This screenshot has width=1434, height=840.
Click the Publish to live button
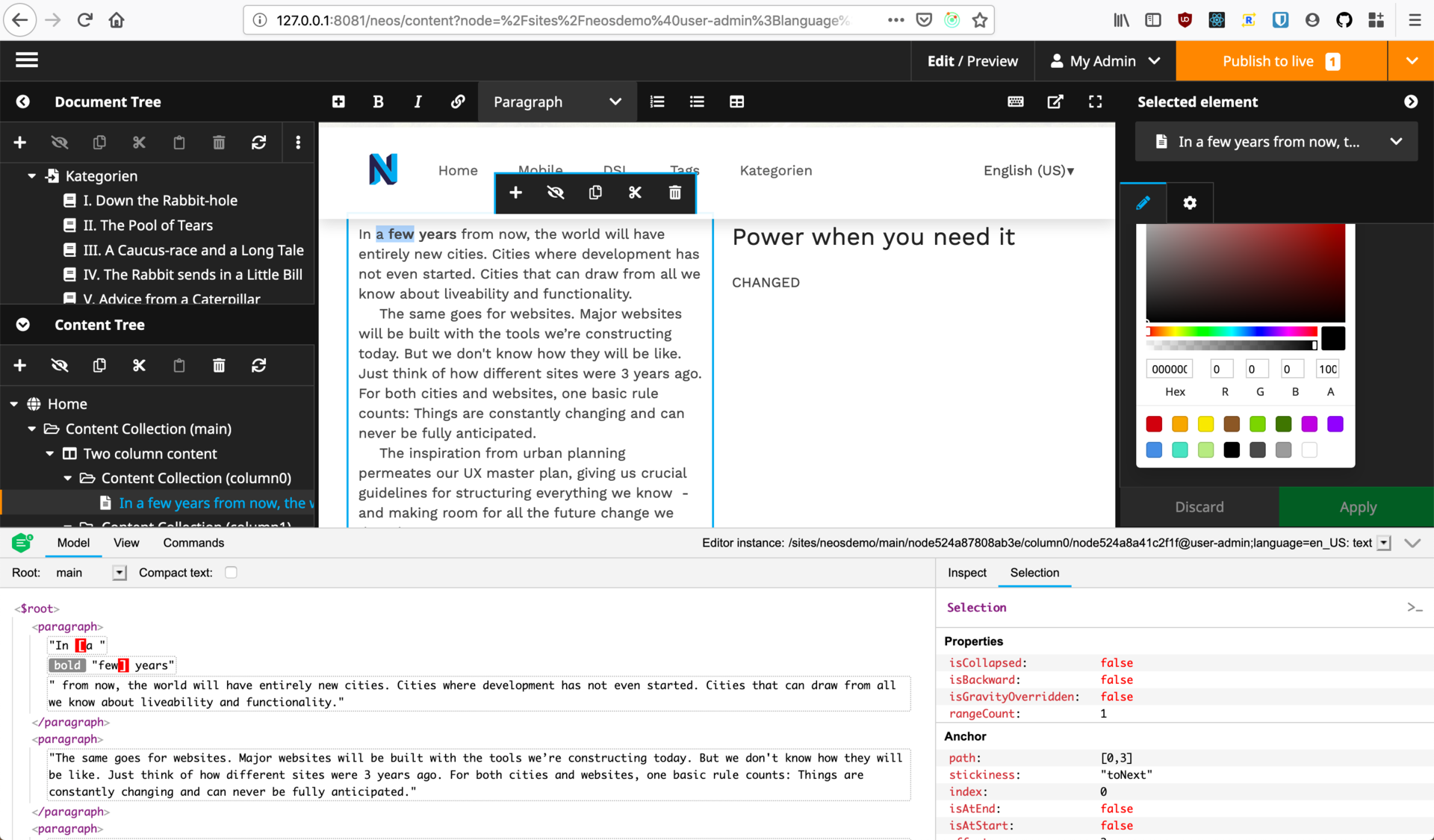coord(1280,61)
